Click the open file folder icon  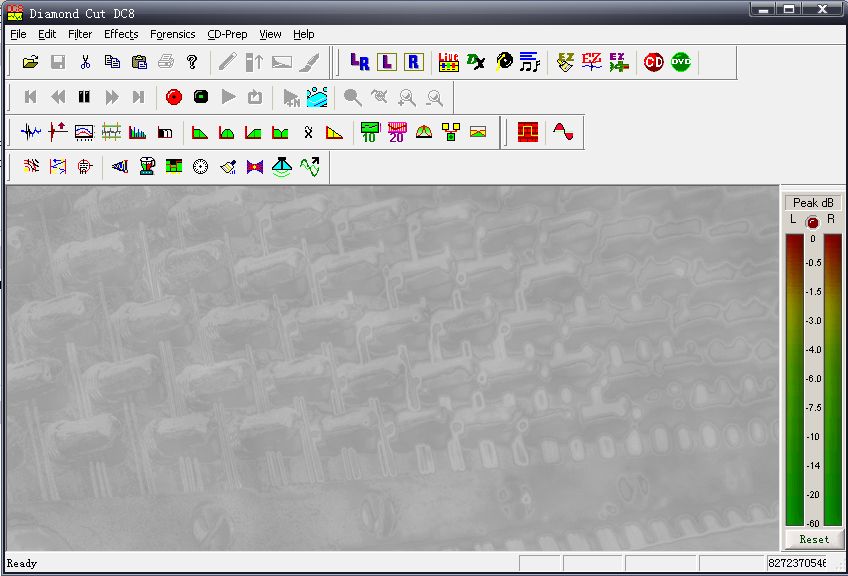pos(31,62)
